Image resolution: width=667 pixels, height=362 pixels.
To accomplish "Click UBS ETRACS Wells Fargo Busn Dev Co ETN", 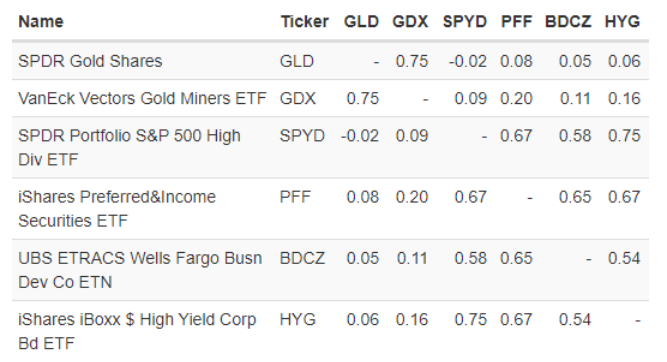I will [x=140, y=270].
